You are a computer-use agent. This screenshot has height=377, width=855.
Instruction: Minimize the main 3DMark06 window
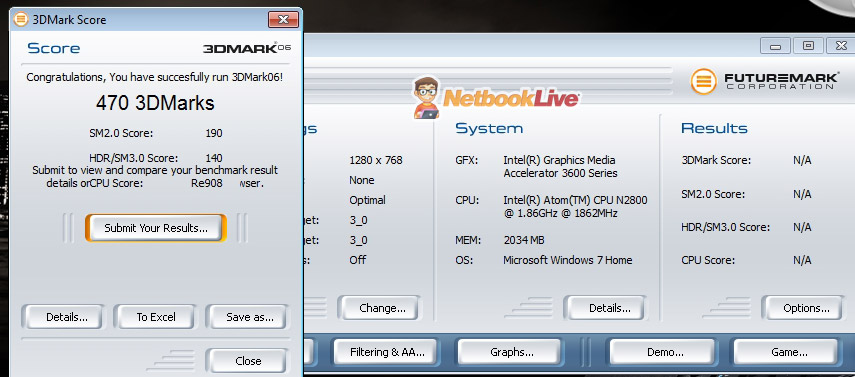(775, 46)
